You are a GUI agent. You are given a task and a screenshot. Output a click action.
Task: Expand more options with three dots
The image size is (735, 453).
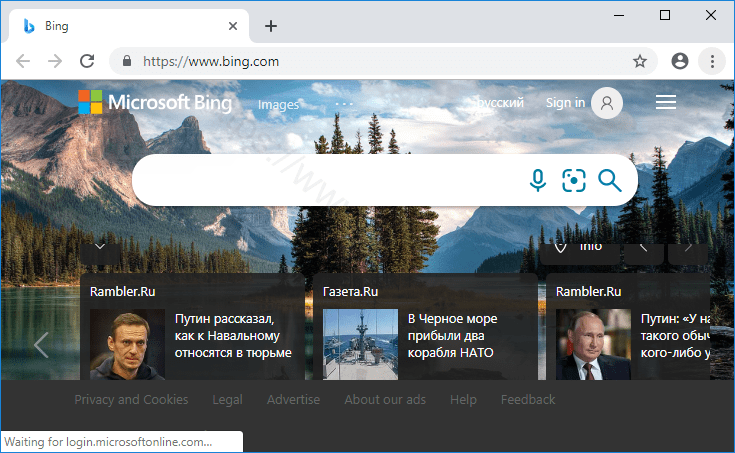tap(344, 104)
